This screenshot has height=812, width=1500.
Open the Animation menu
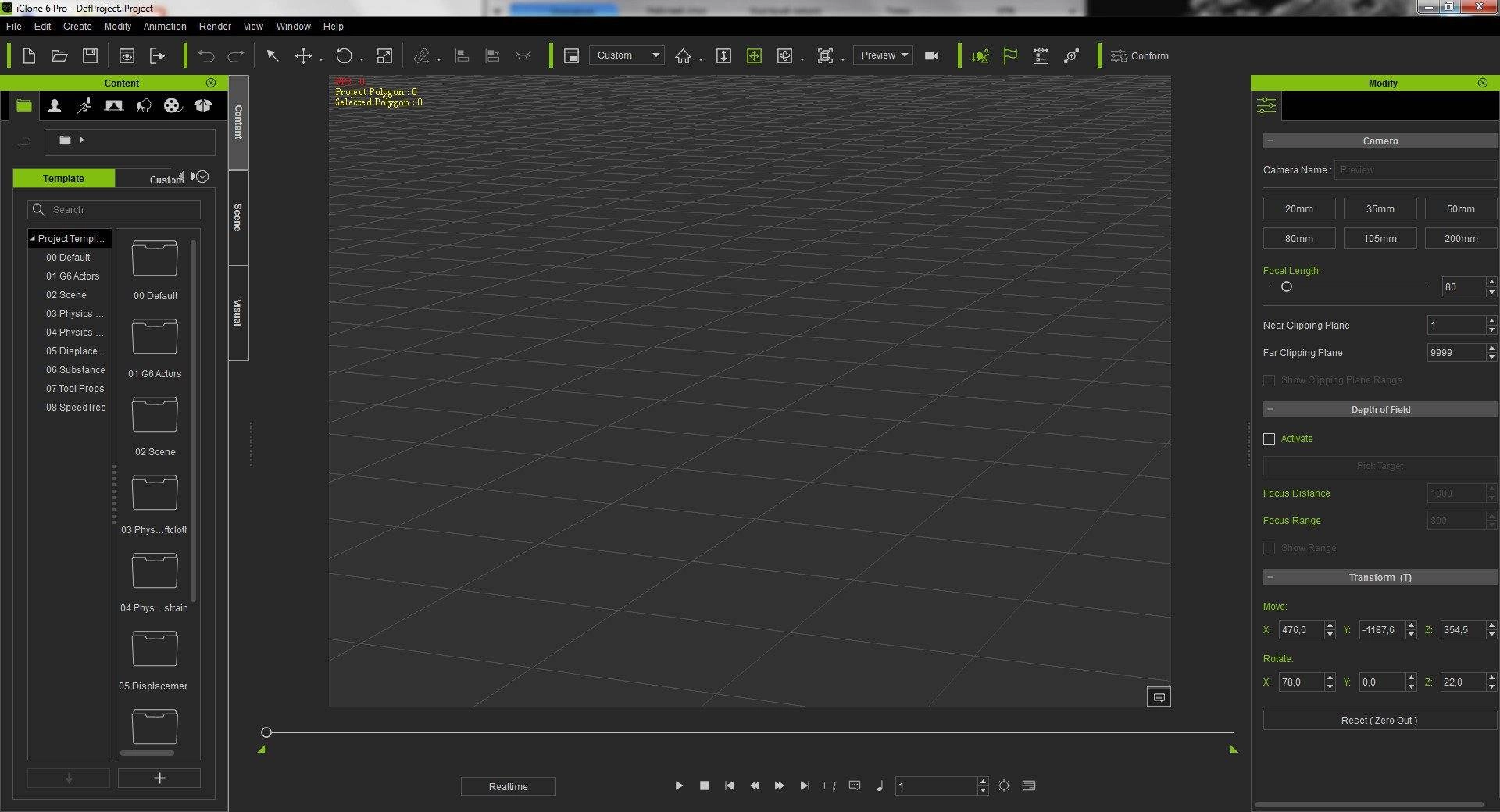[x=165, y=27]
